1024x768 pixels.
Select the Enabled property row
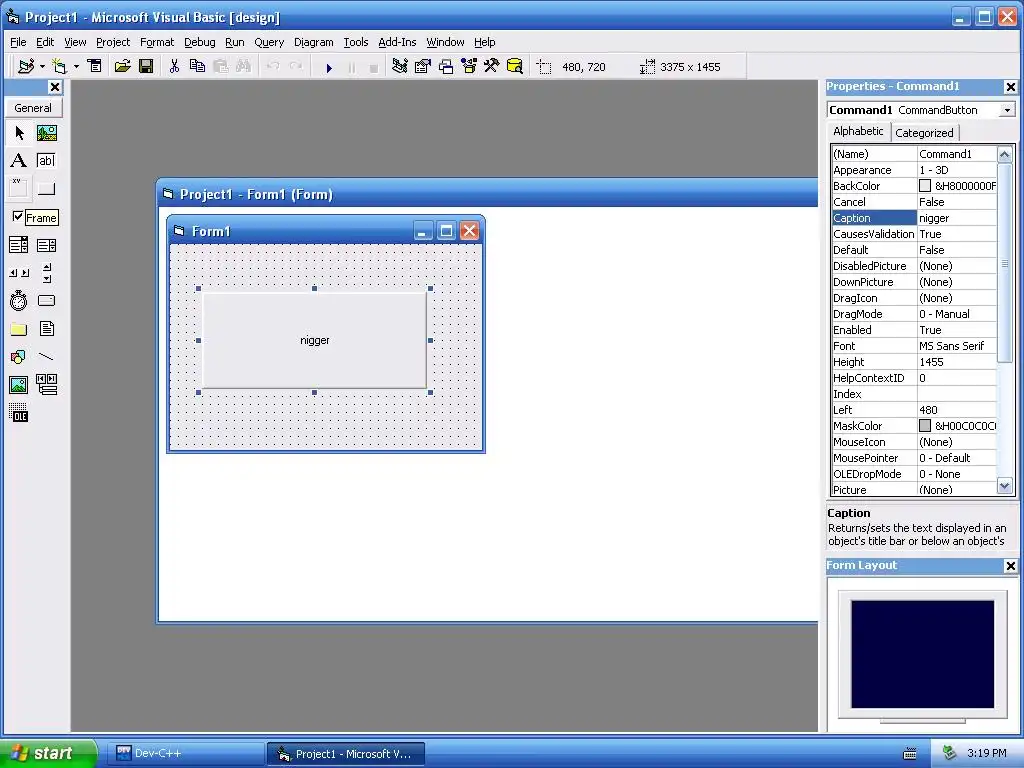[914, 330]
